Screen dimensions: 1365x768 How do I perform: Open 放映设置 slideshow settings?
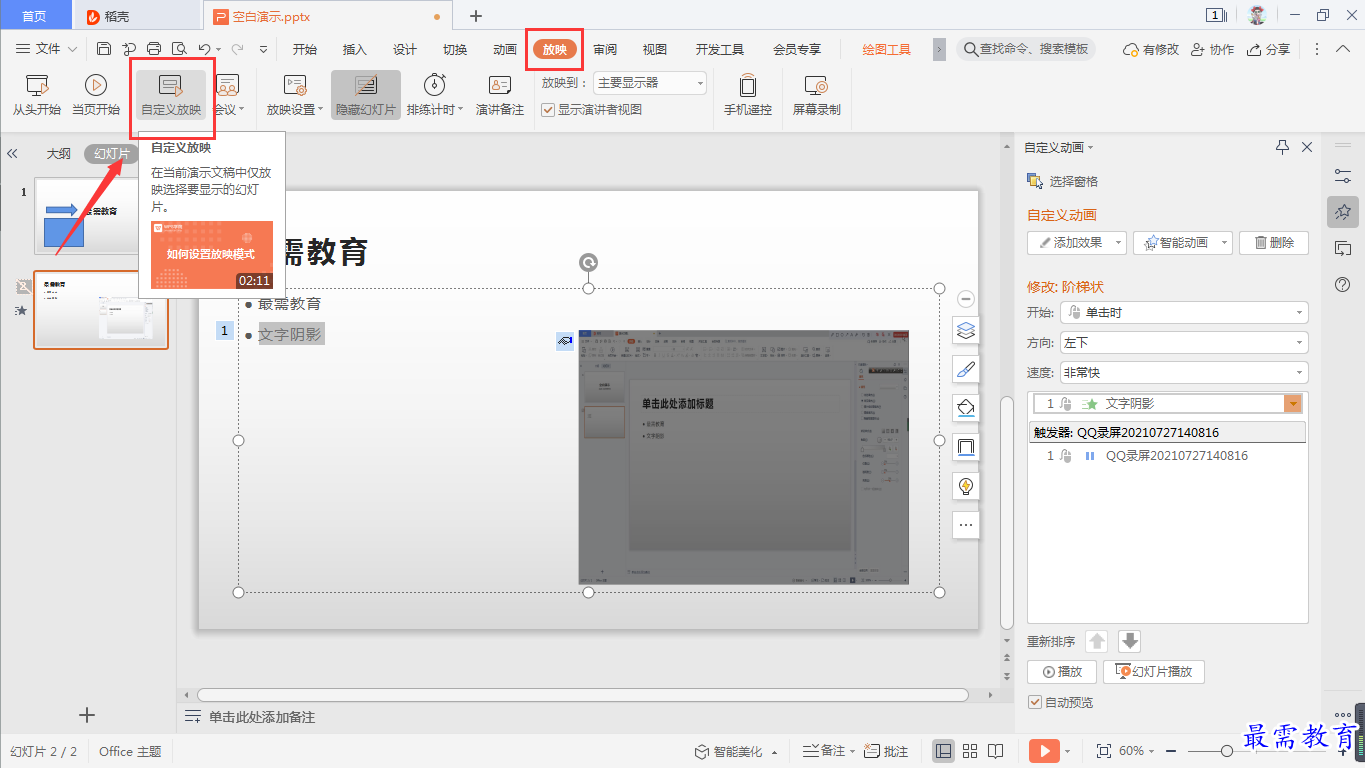click(x=295, y=95)
